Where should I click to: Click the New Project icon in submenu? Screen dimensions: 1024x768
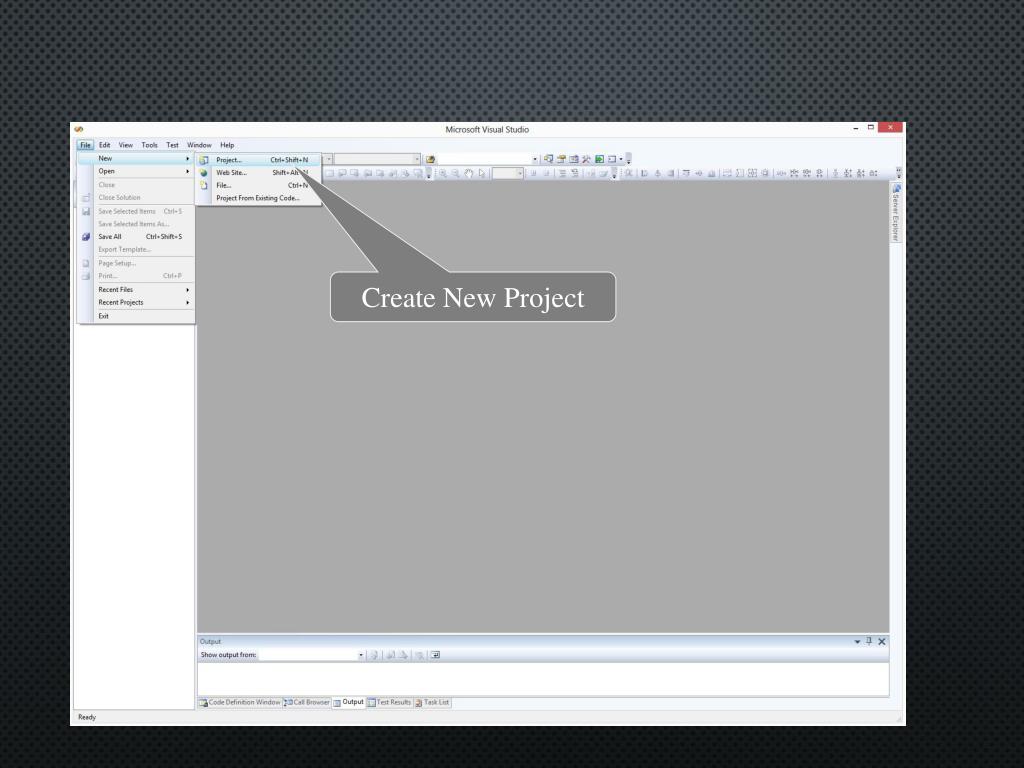[204, 160]
